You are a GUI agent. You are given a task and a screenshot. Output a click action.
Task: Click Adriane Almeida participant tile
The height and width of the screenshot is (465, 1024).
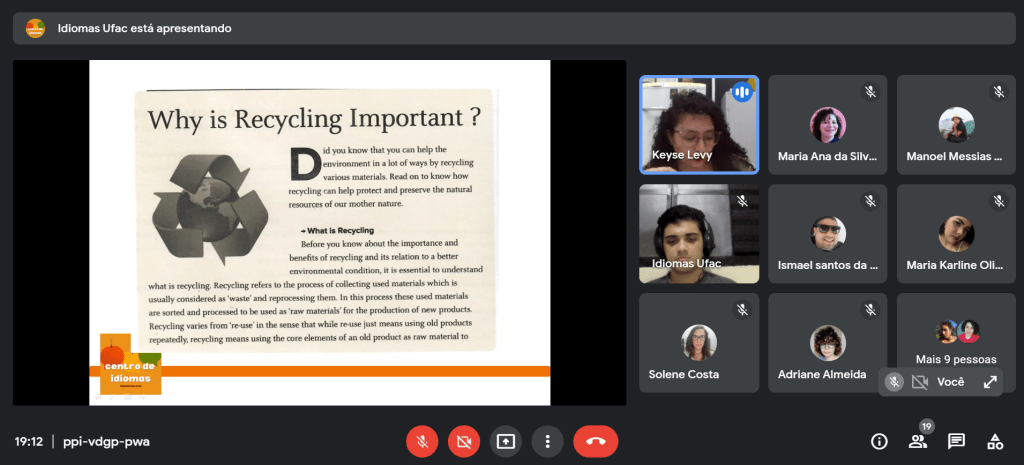pyautogui.click(x=827, y=342)
